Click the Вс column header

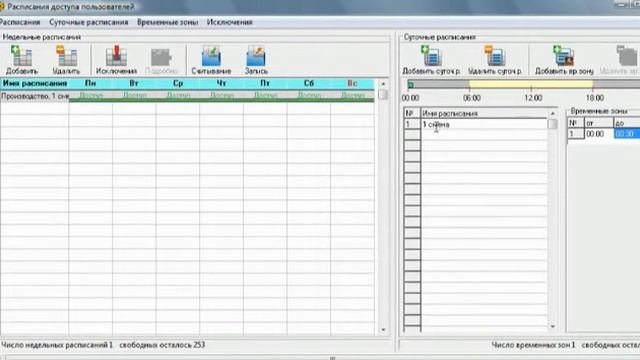[353, 83]
